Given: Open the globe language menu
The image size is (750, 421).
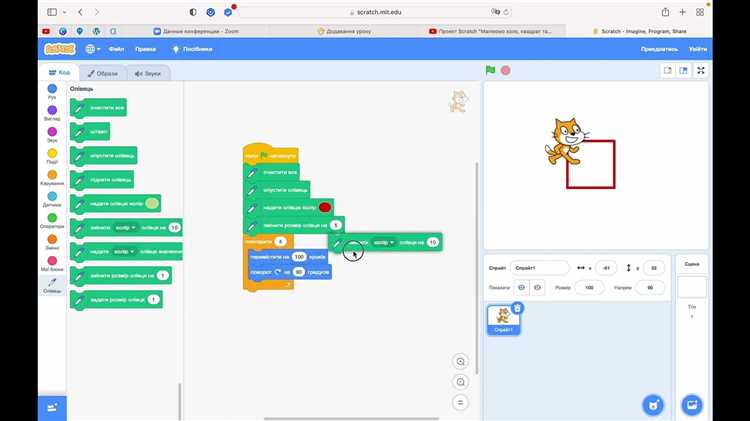Looking at the screenshot, I should click(92, 49).
